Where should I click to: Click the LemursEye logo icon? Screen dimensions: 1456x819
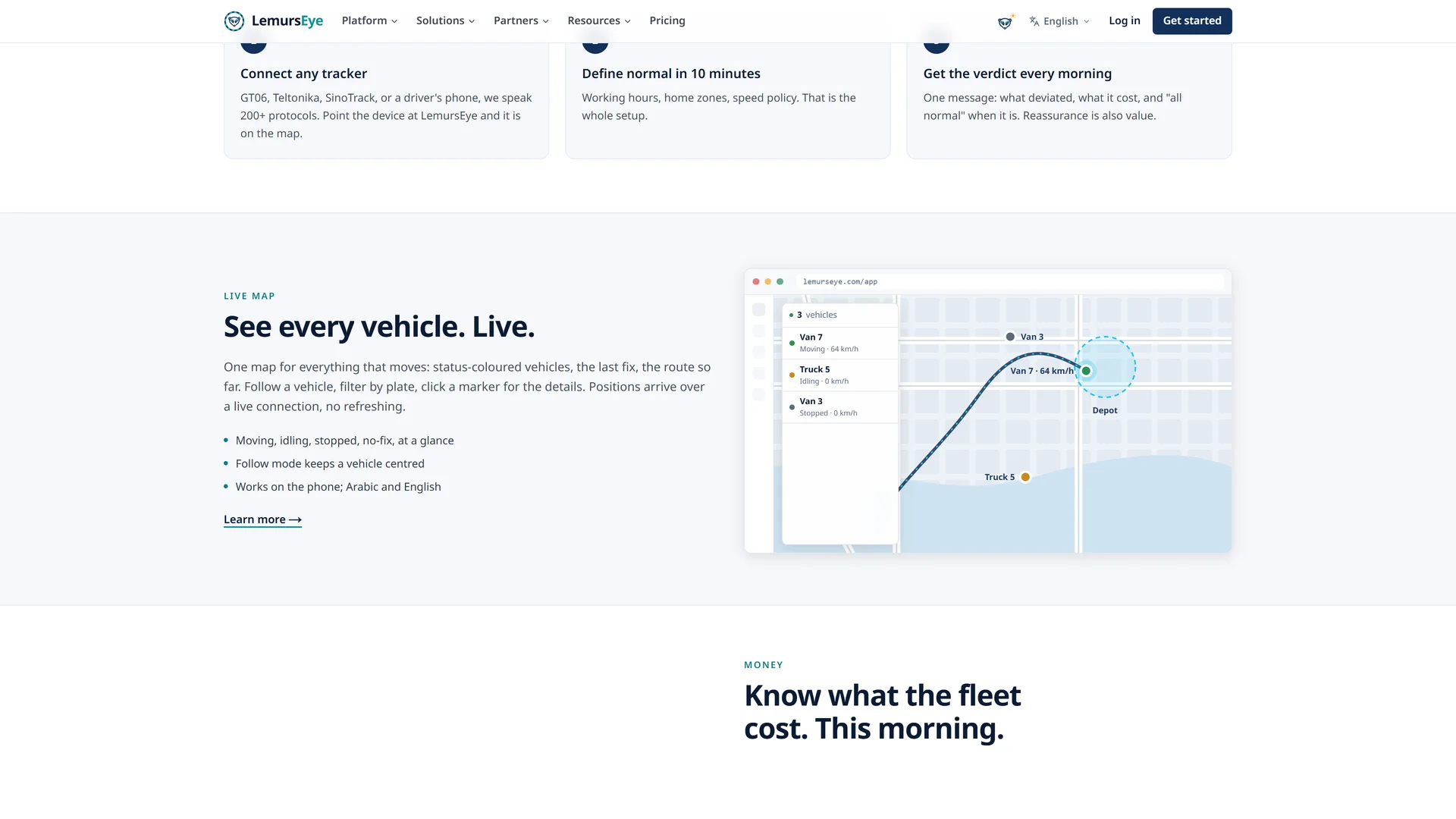coord(234,21)
